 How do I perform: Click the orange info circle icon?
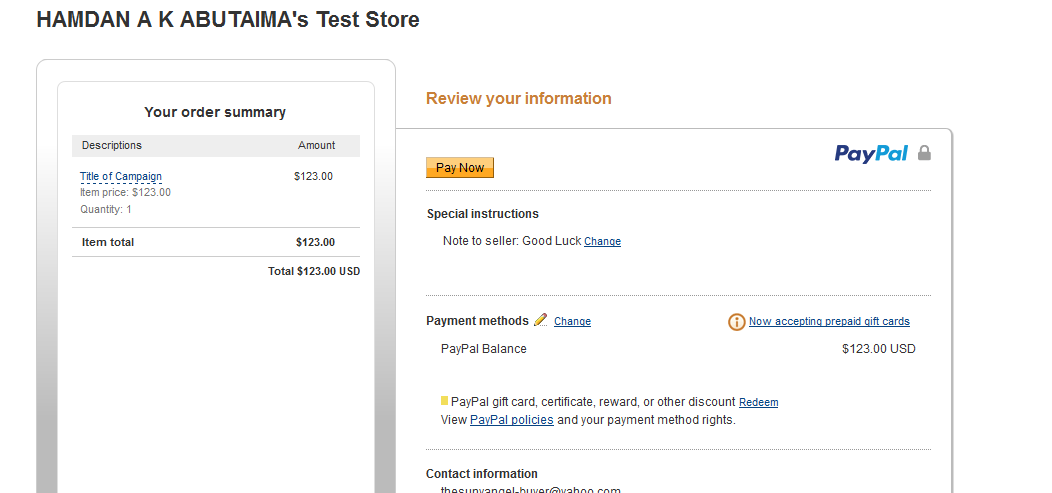point(737,322)
